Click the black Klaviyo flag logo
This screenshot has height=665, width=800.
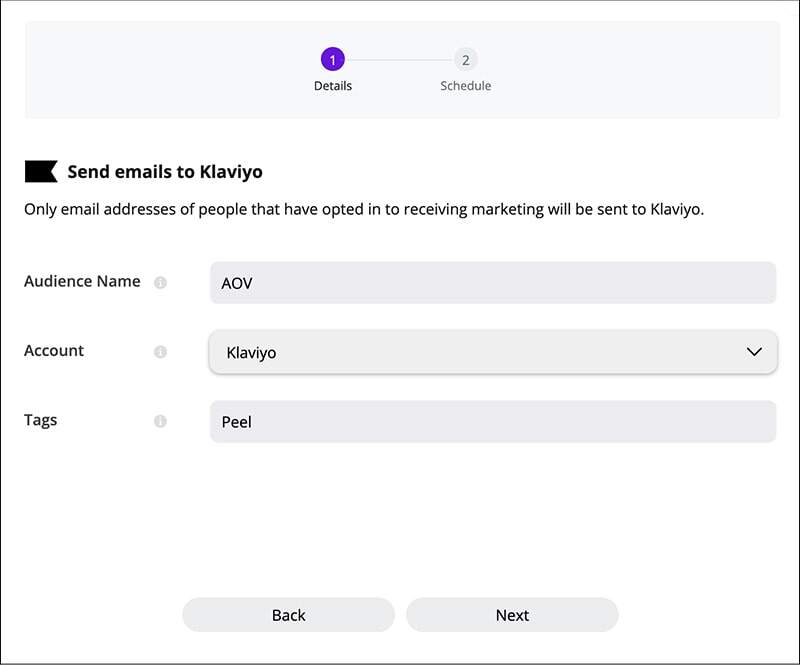point(41,172)
